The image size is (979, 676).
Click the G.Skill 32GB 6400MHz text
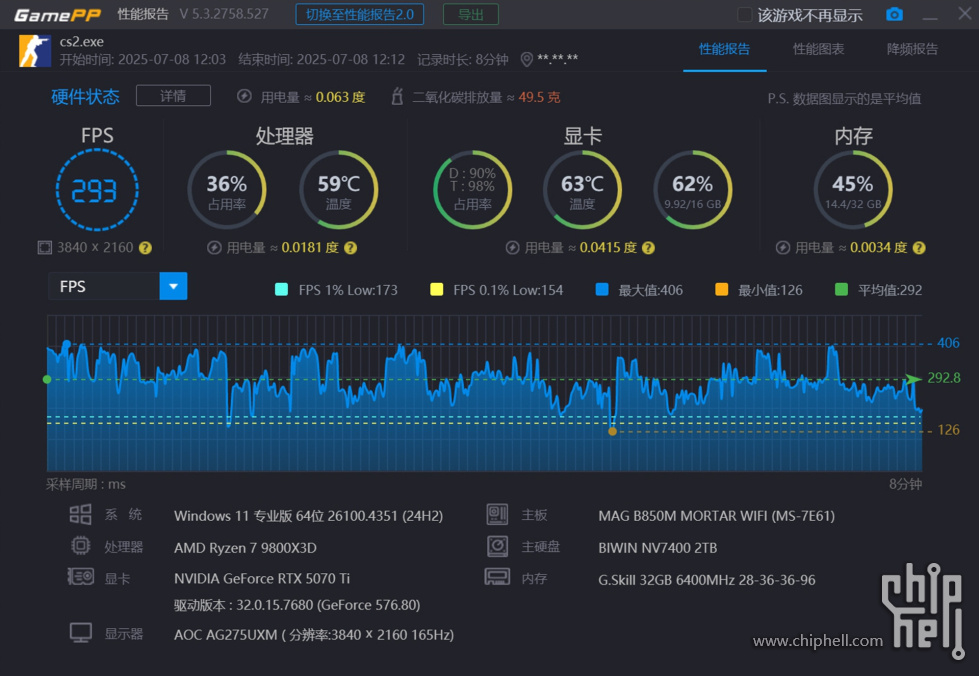(x=707, y=580)
